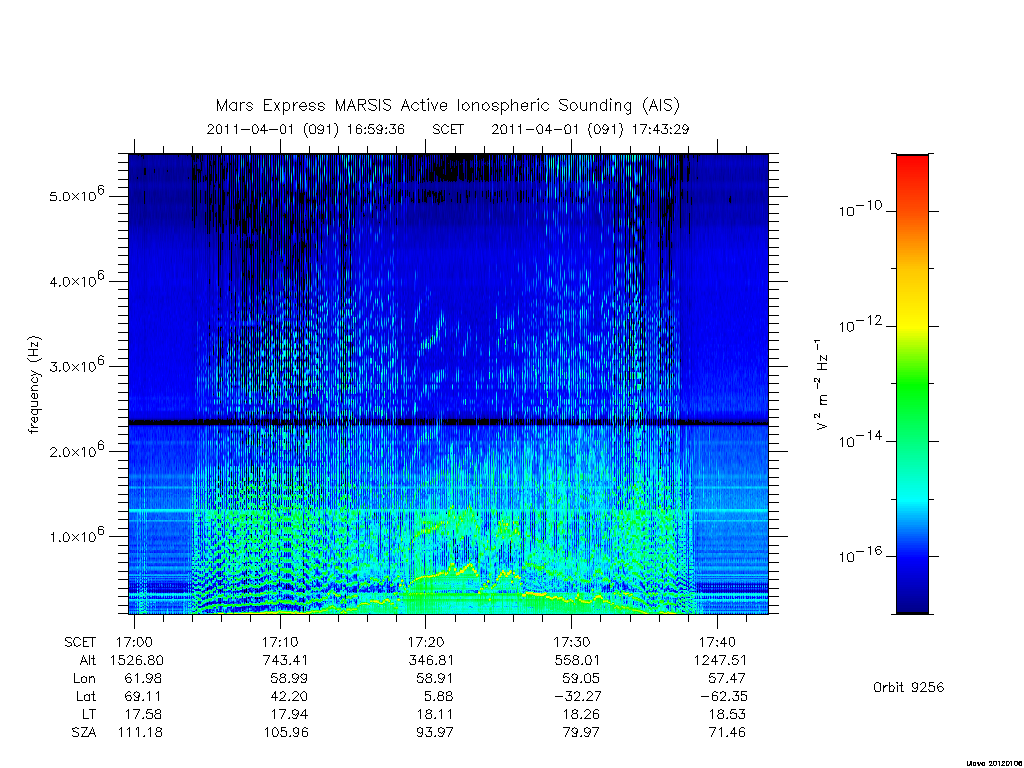Click longitude value 57.47
Viewport: 1024px width, 768px height.
pos(727,679)
